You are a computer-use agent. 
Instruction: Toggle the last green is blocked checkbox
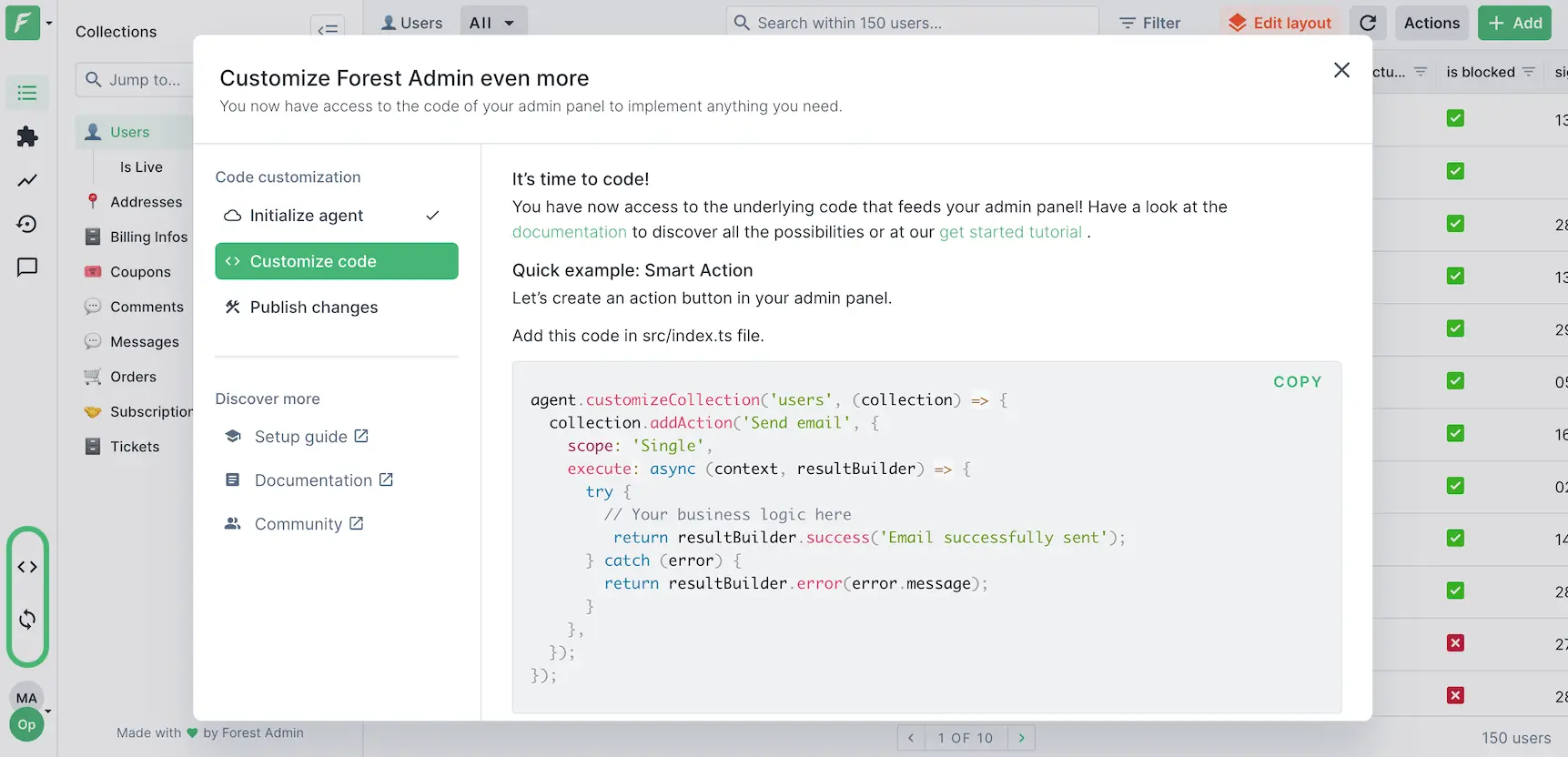tap(1455, 590)
